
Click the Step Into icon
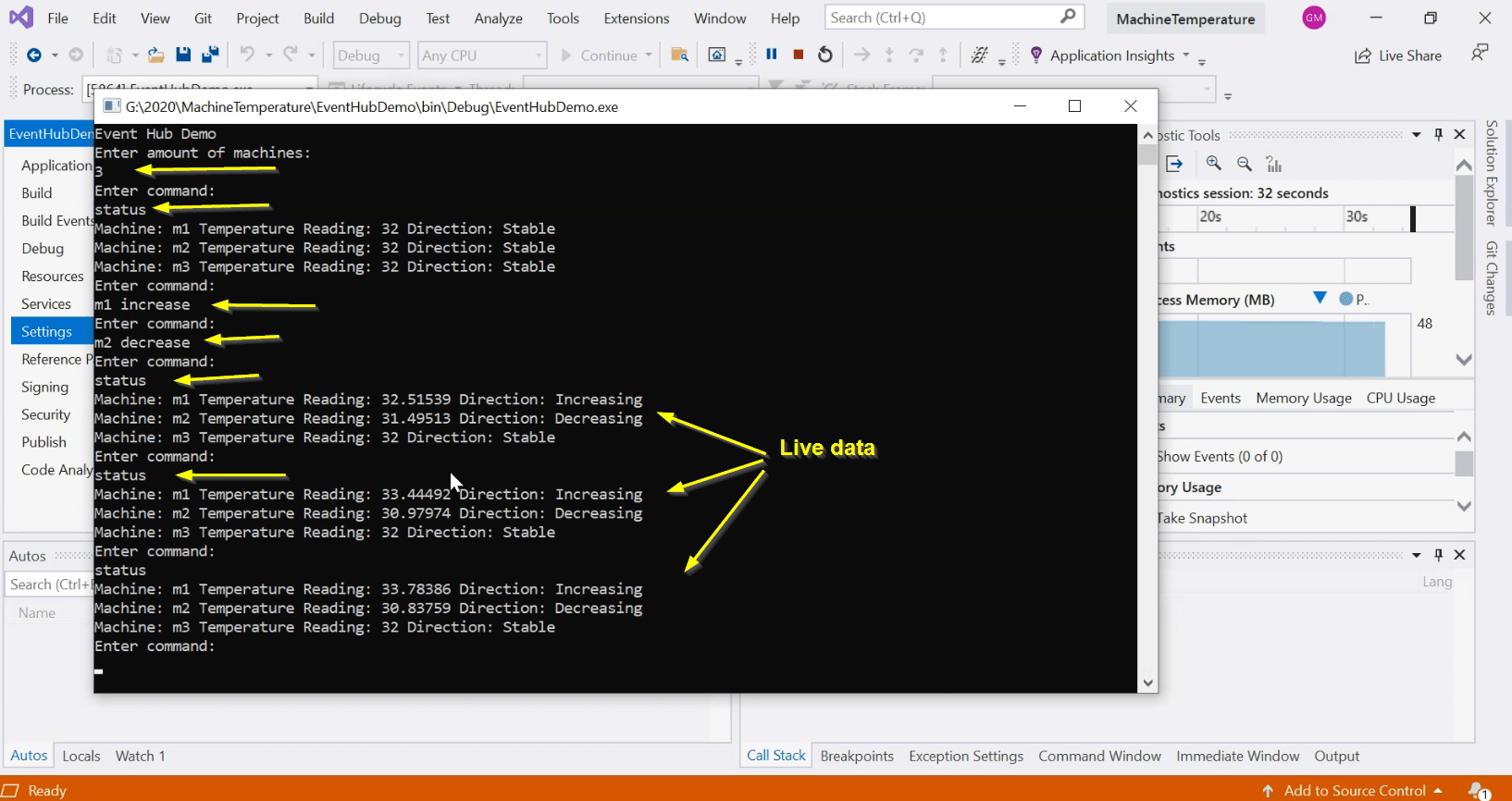[889, 55]
